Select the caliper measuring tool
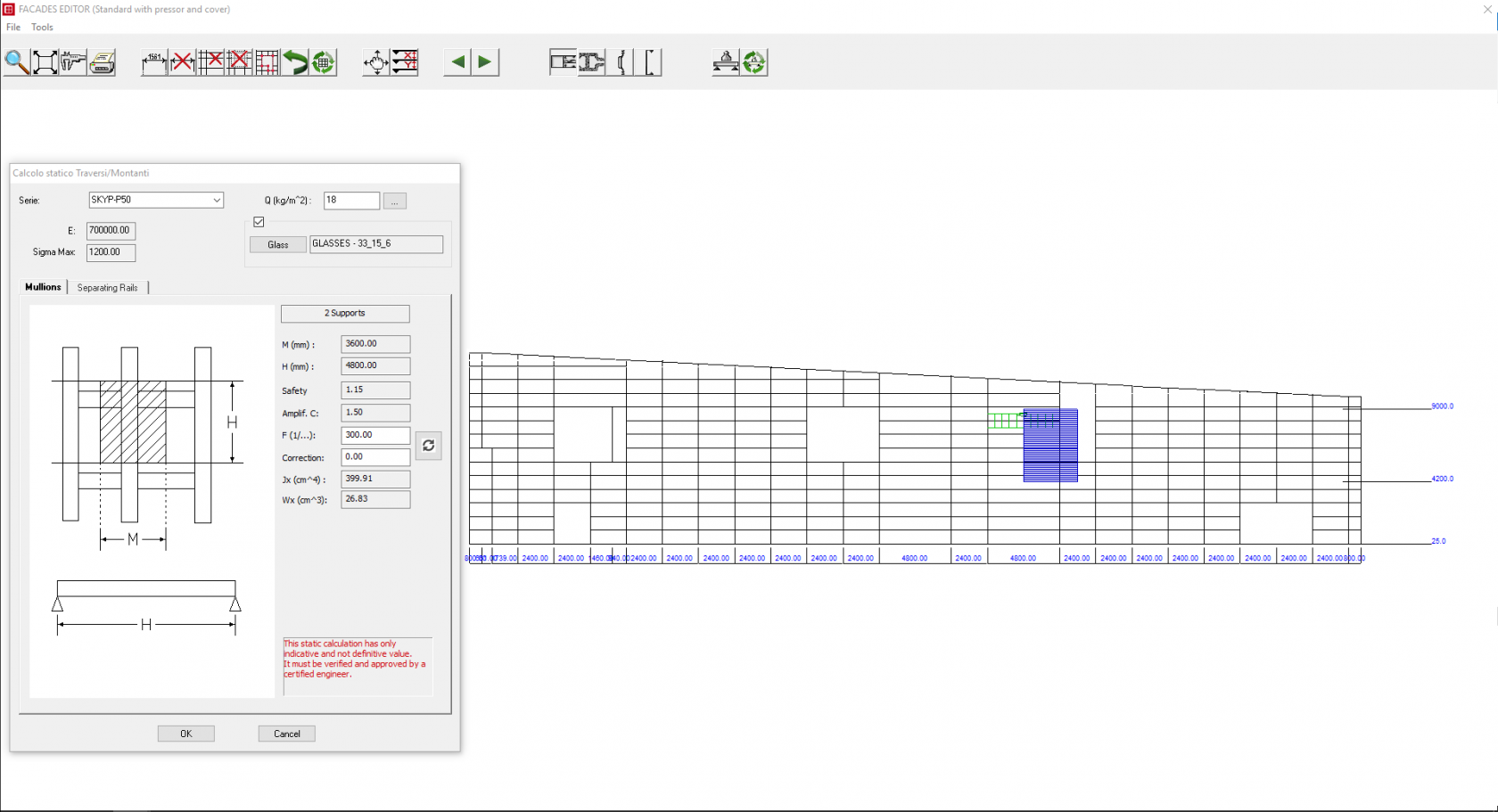Image resolution: width=1498 pixels, height=812 pixels. (72, 62)
